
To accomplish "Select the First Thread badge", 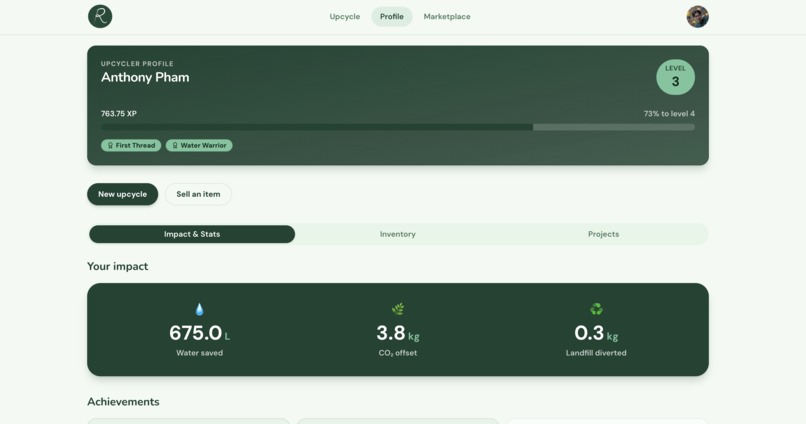I will pos(131,145).
